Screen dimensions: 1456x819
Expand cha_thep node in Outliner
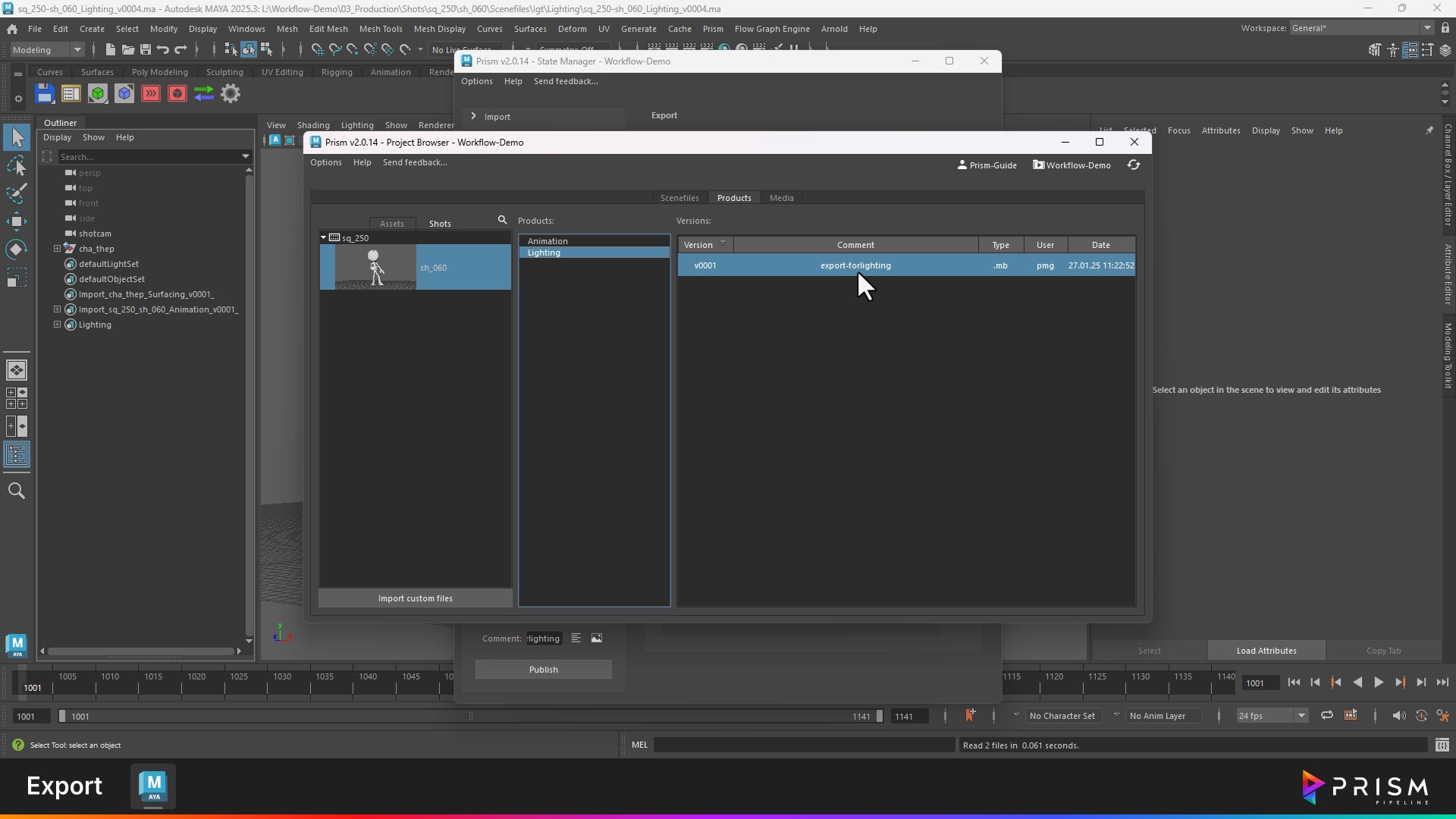pyautogui.click(x=57, y=249)
